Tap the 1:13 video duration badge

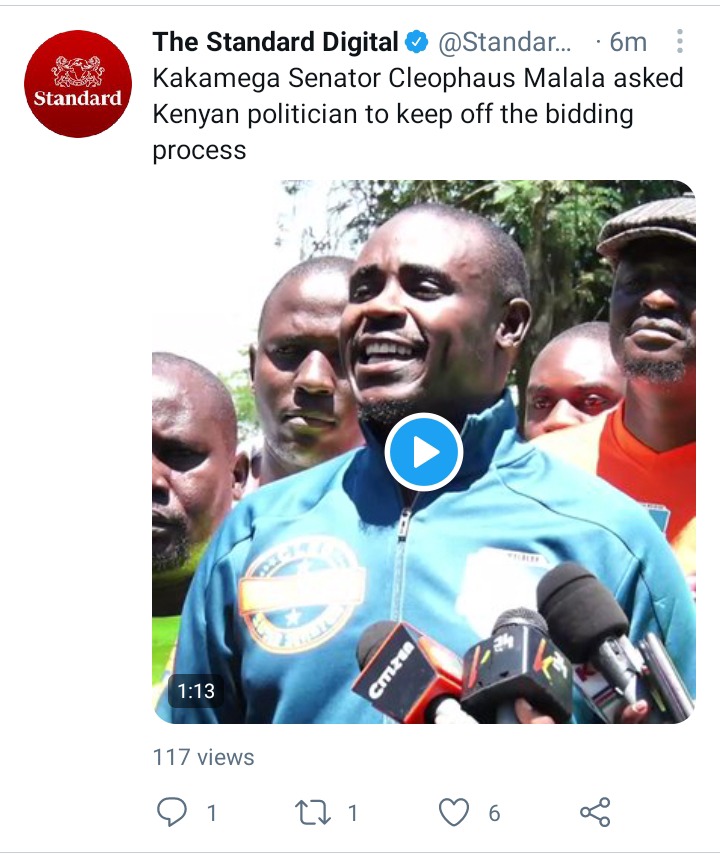196,691
